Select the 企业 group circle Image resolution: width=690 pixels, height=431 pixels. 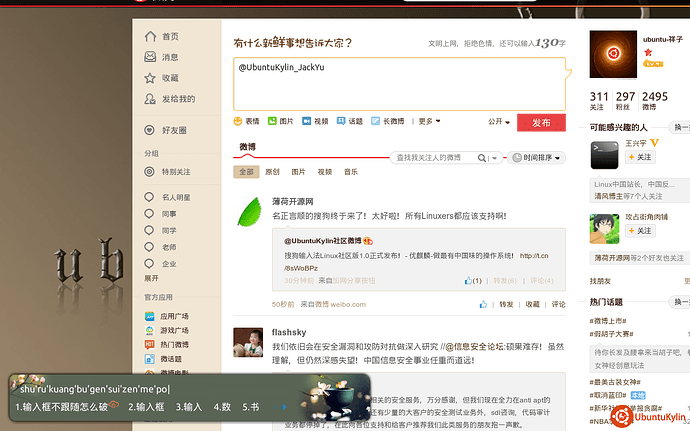pyautogui.click(x=149, y=263)
